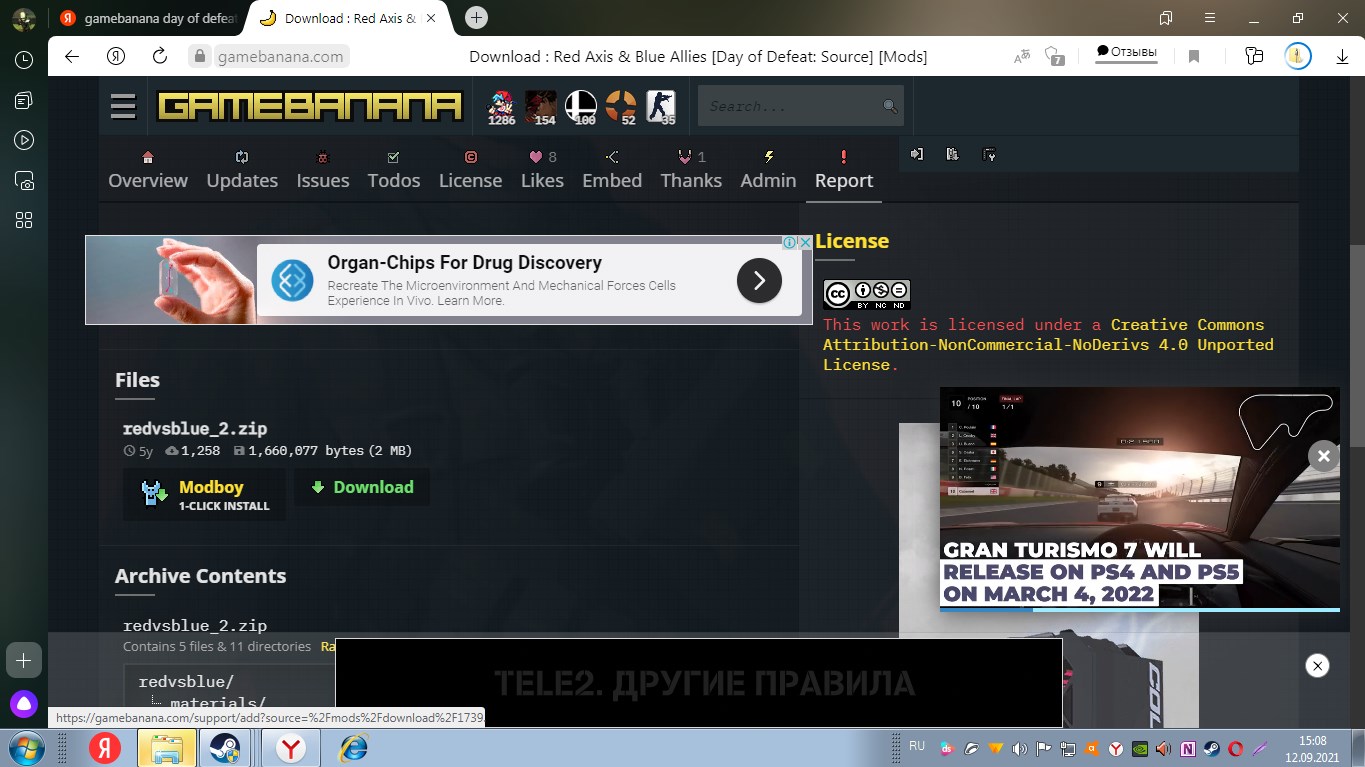1365x767 pixels.
Task: Click the login arrow icon beside Report
Action: (x=917, y=154)
